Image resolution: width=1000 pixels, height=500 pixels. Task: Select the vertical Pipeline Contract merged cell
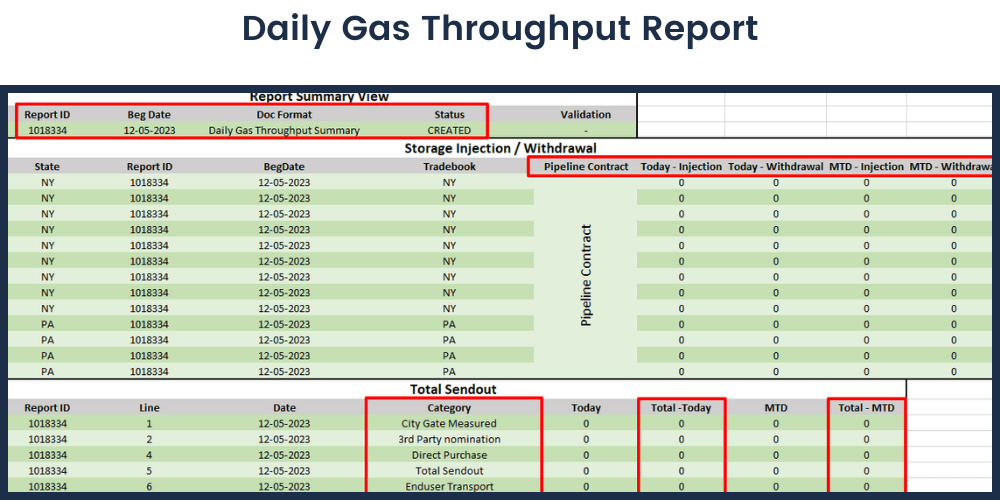tap(586, 274)
